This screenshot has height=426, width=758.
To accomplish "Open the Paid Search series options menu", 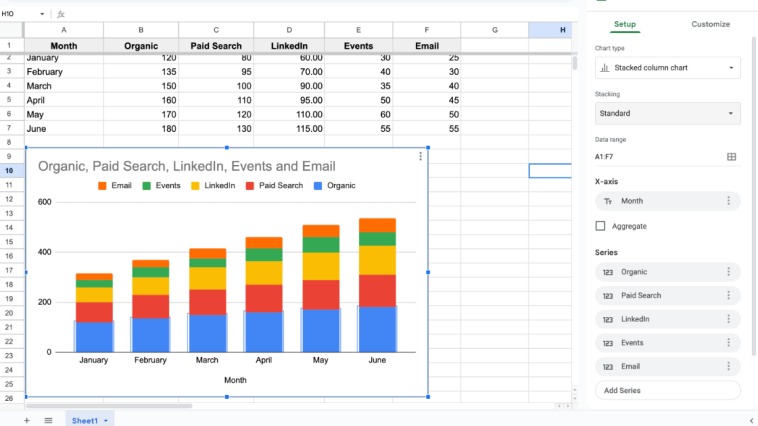I will [728, 296].
